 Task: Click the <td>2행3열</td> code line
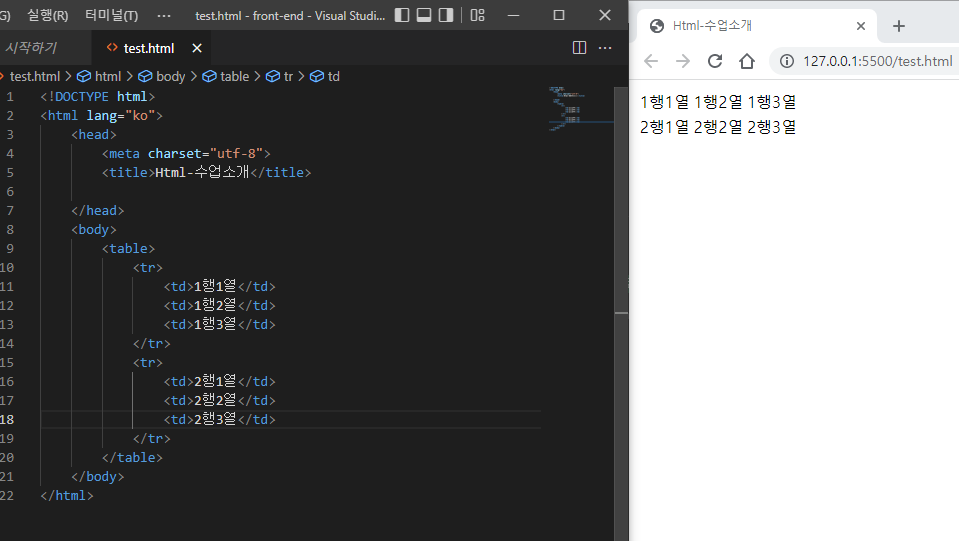[220, 419]
